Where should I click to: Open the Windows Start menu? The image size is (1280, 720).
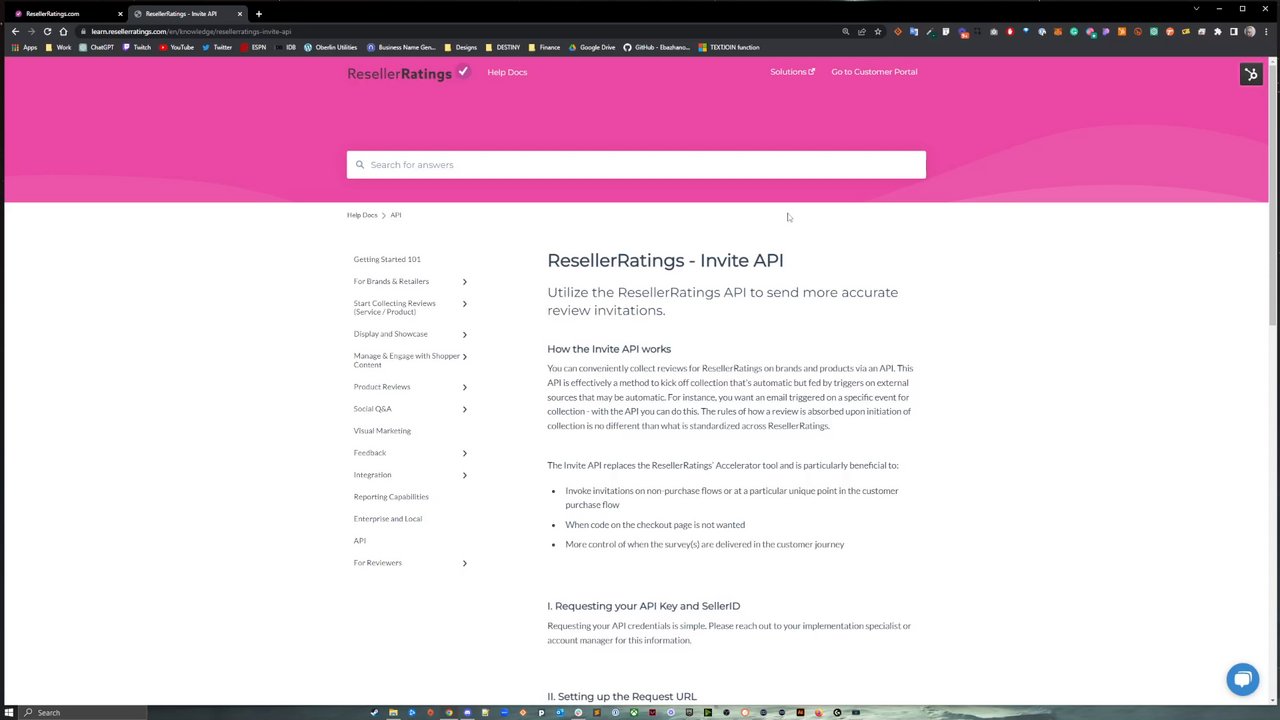tap(9, 713)
